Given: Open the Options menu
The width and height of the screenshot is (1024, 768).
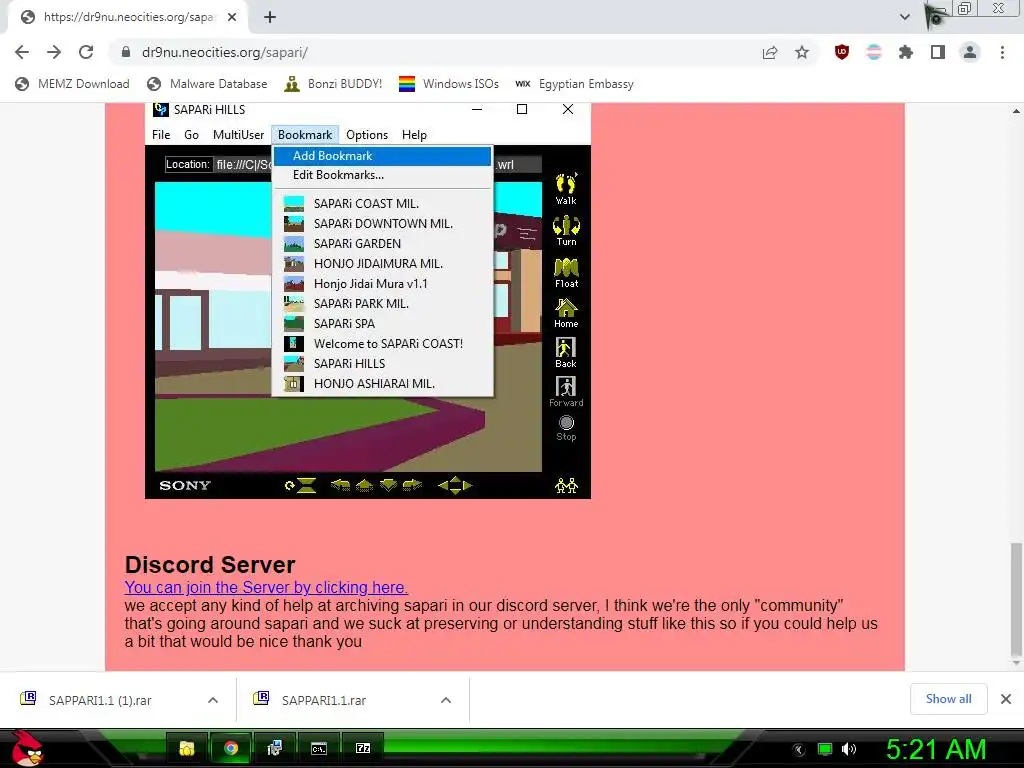Looking at the screenshot, I should click(367, 135).
